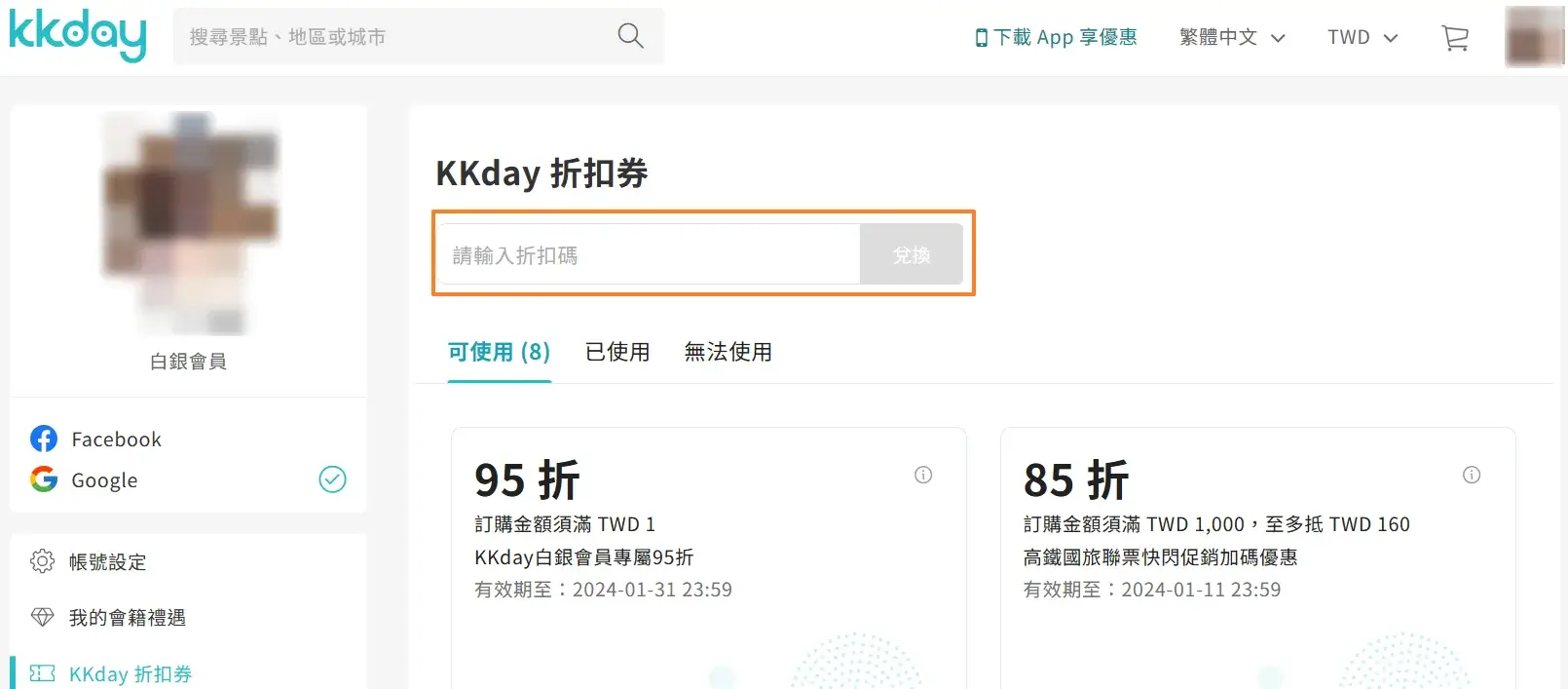Click the KKday logo
1568x689 pixels.
point(78,35)
